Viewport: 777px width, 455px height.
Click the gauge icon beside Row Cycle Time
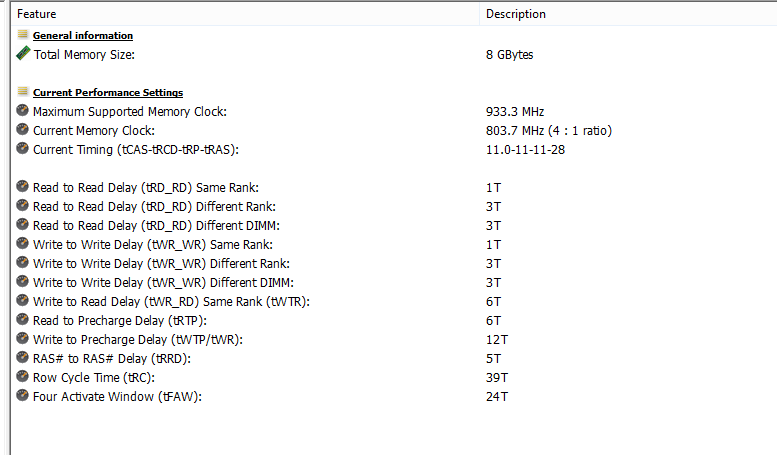[22, 376]
